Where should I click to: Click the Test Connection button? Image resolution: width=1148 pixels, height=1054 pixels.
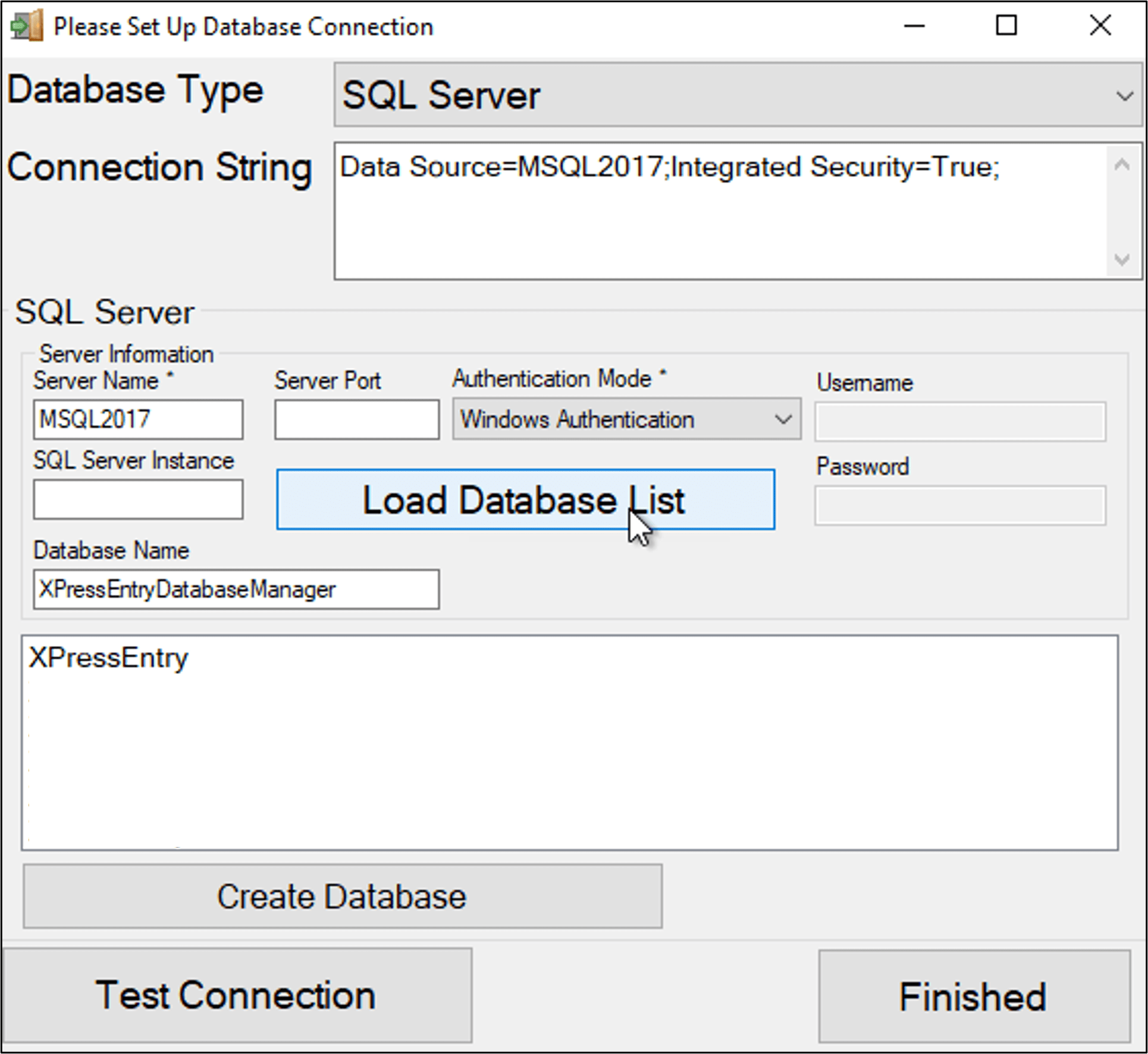pos(237,995)
